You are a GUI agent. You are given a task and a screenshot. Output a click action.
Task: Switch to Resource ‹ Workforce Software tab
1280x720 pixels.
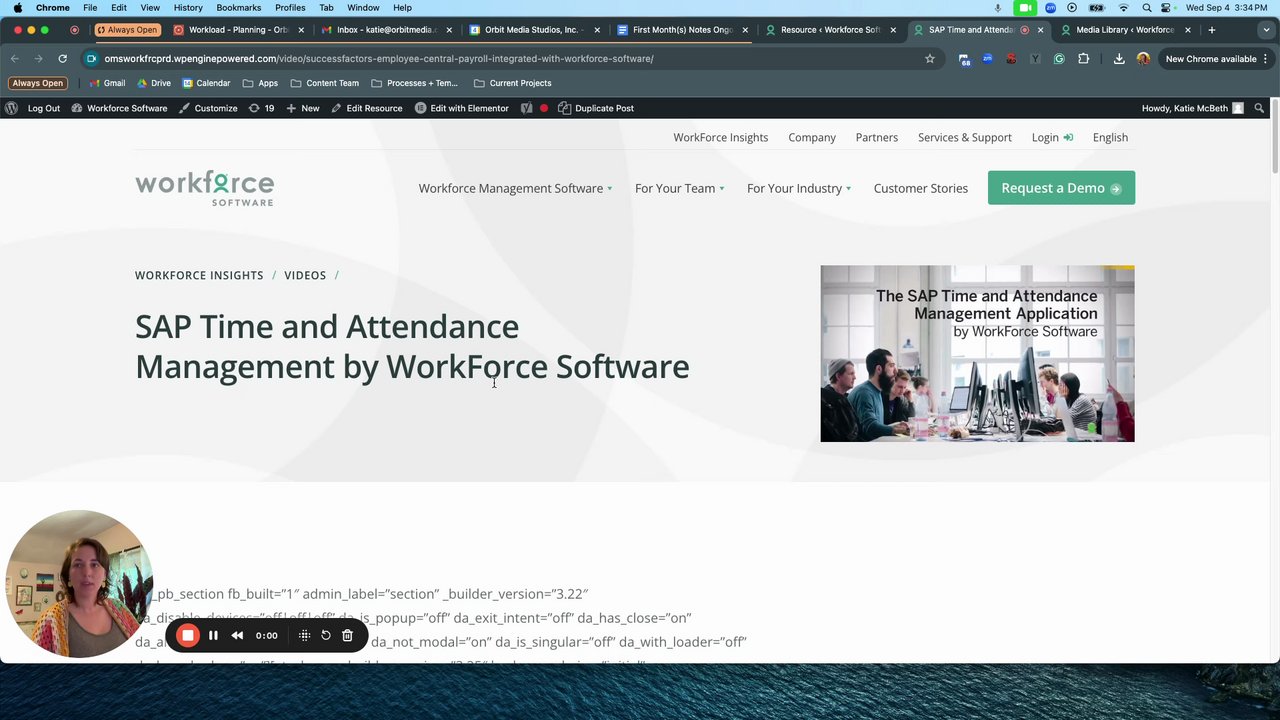click(831, 30)
